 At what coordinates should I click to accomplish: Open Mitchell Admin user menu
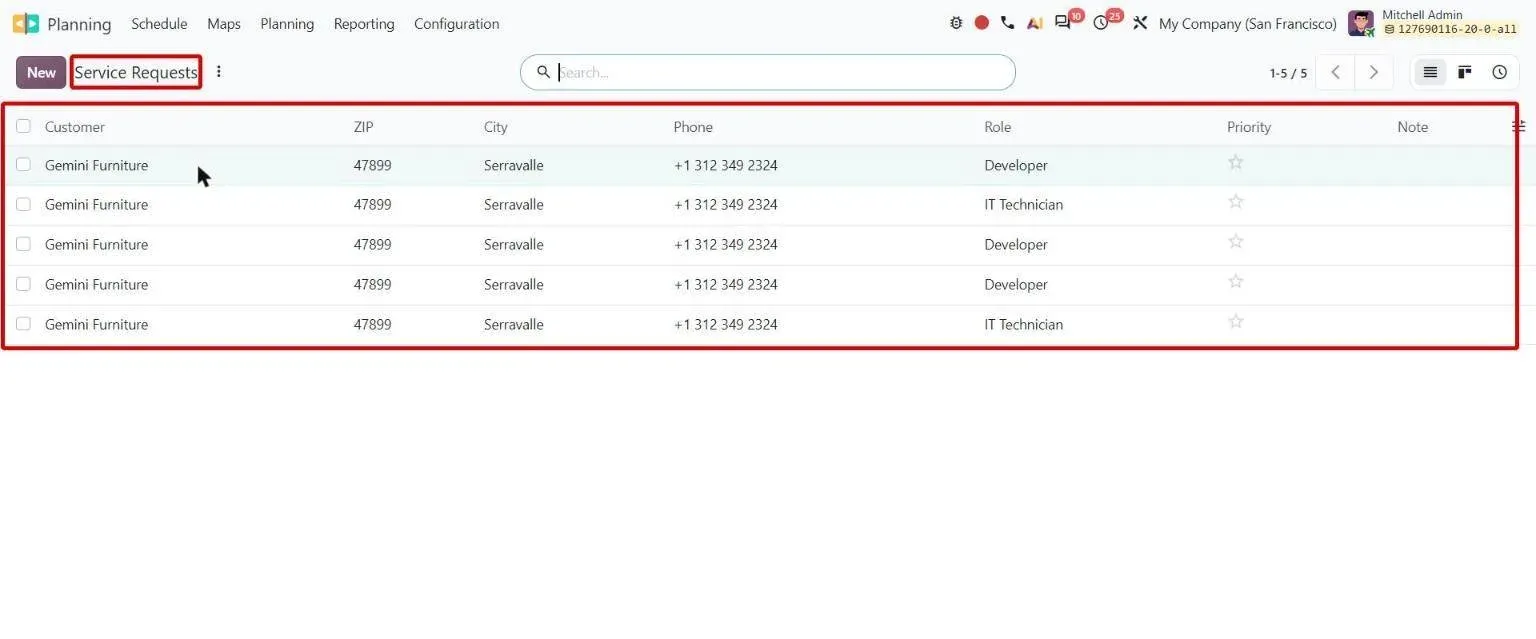(1433, 22)
